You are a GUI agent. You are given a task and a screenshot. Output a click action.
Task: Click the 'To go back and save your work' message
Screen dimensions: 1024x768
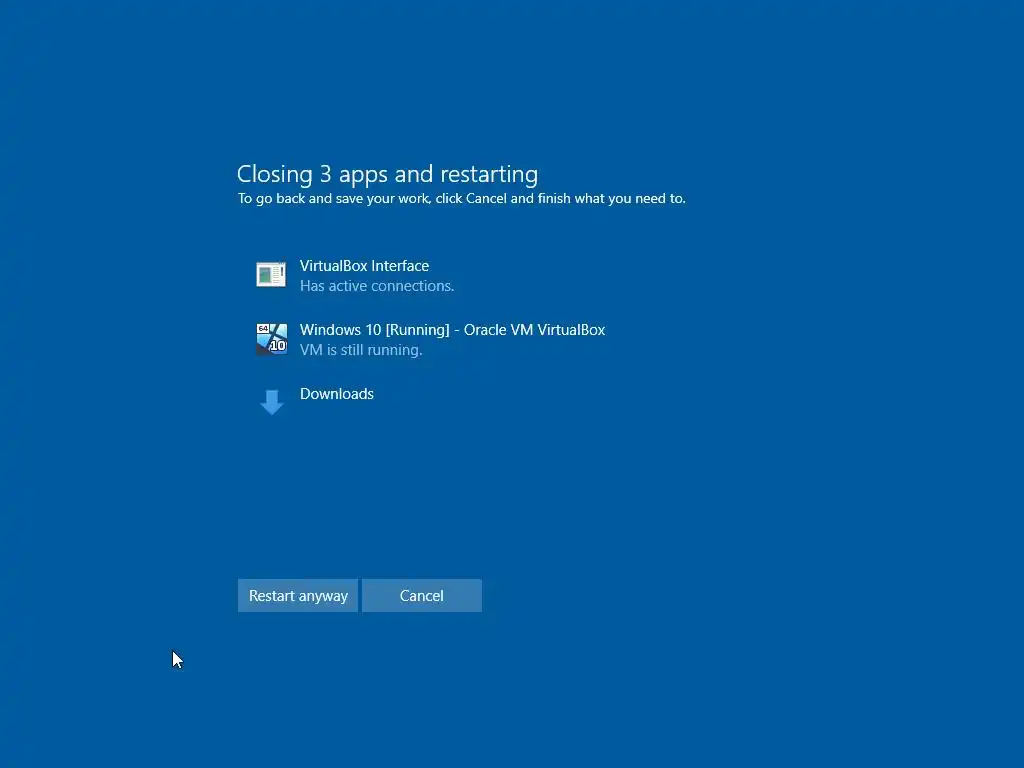point(462,199)
